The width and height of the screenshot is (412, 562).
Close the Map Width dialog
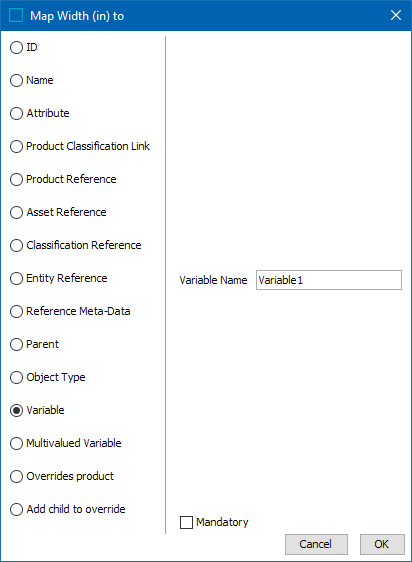[396, 15]
